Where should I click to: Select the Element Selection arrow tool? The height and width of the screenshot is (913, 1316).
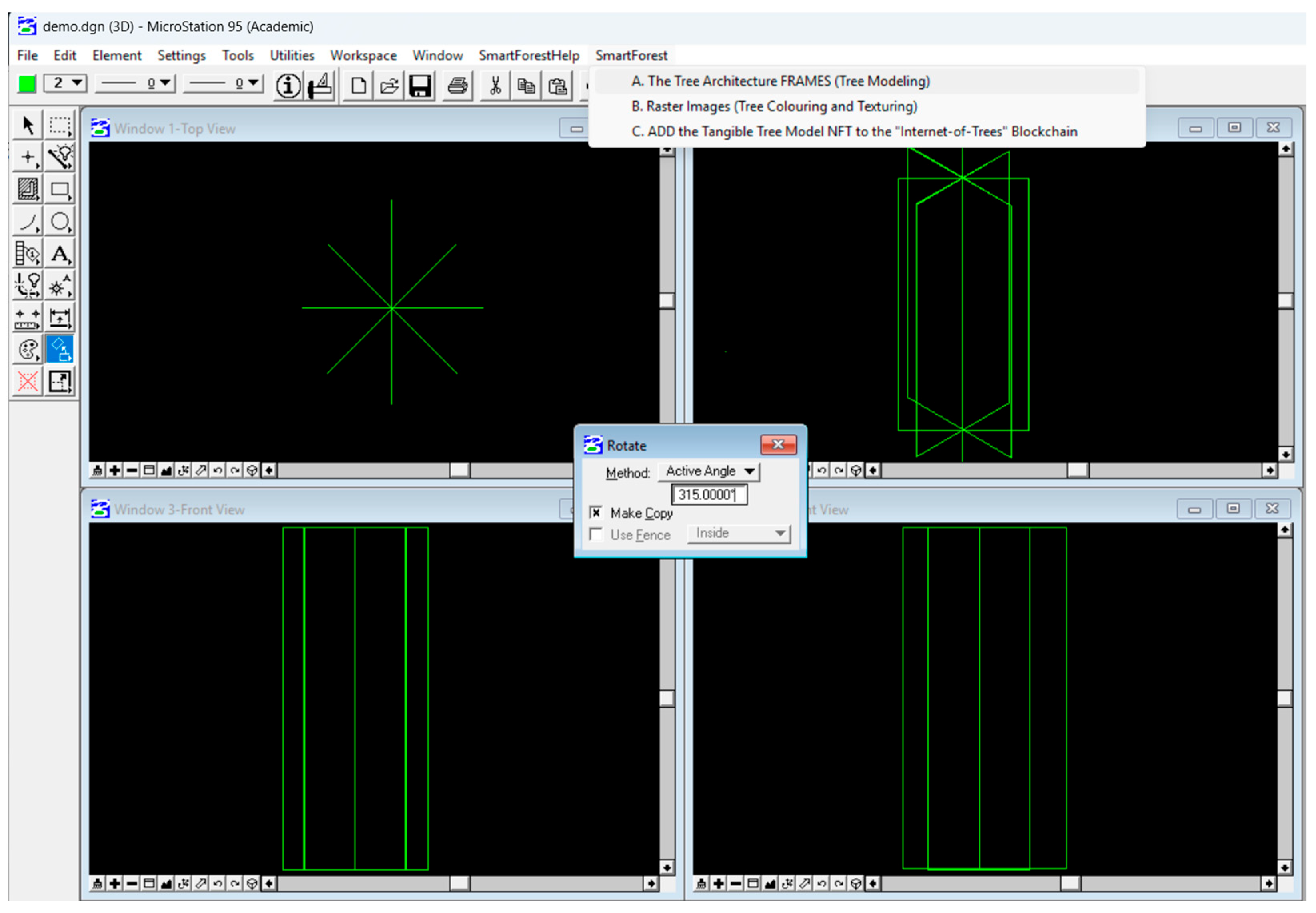(x=27, y=125)
